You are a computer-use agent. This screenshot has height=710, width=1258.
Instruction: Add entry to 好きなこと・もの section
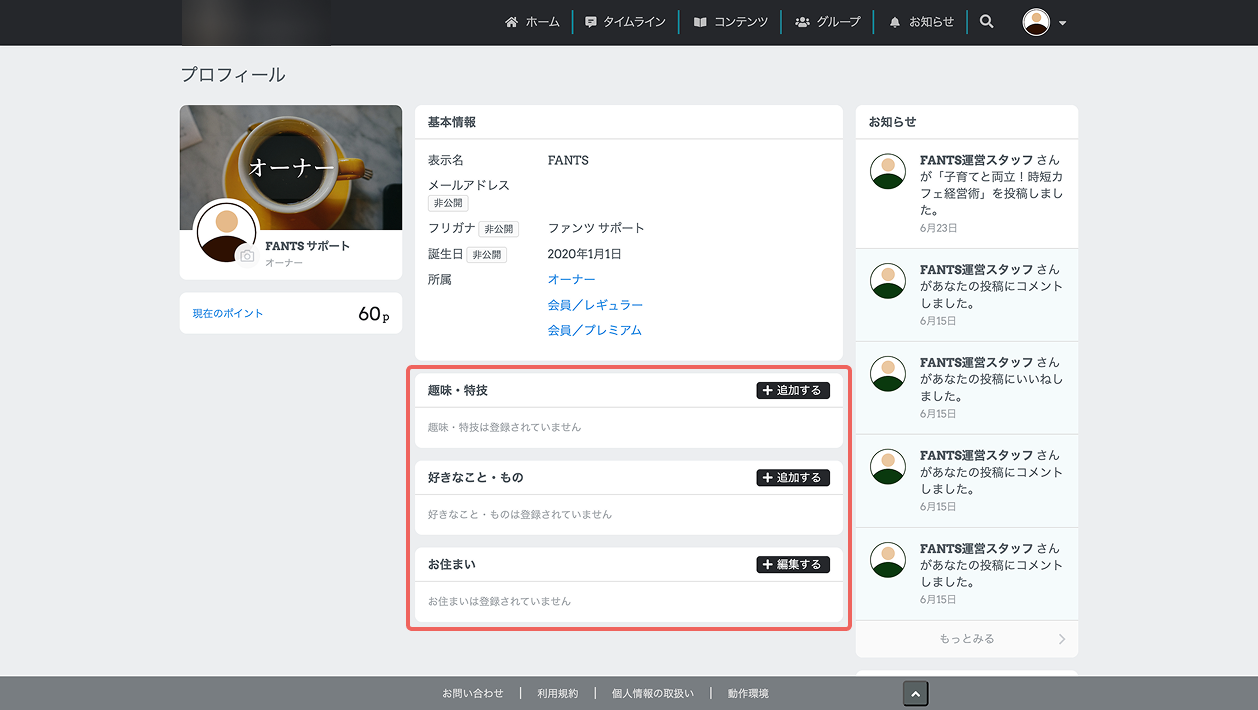[x=793, y=477]
